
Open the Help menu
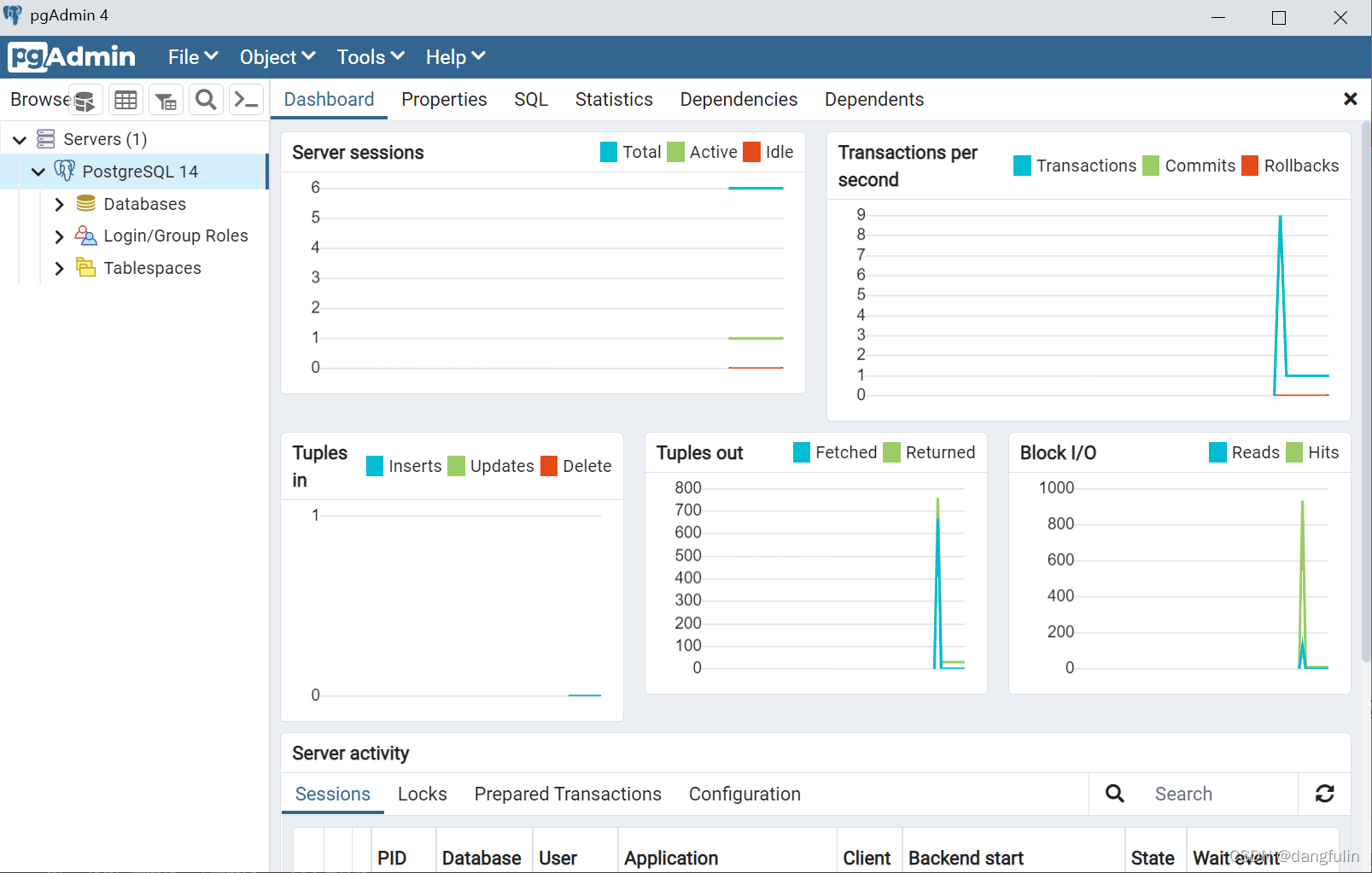[455, 57]
